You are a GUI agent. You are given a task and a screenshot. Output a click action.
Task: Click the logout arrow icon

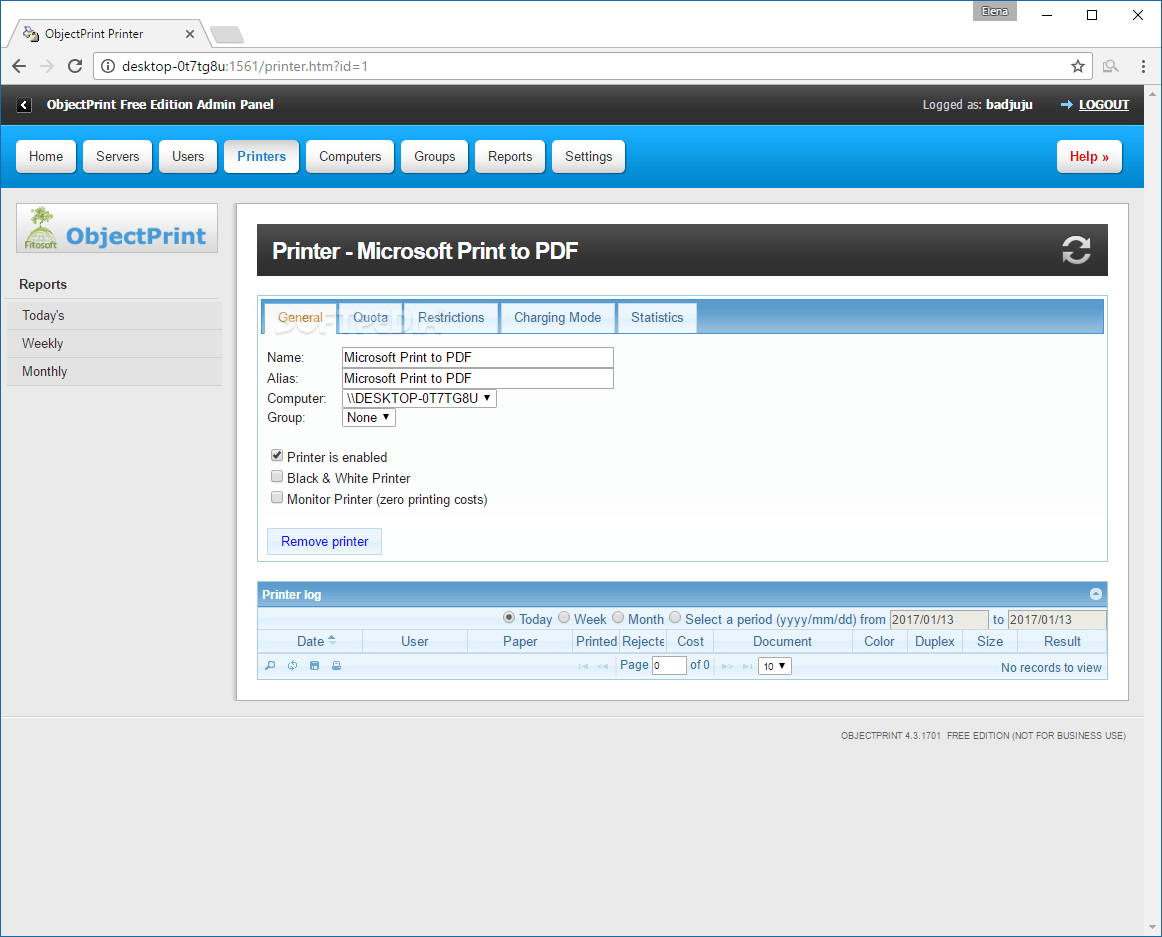tap(1066, 105)
